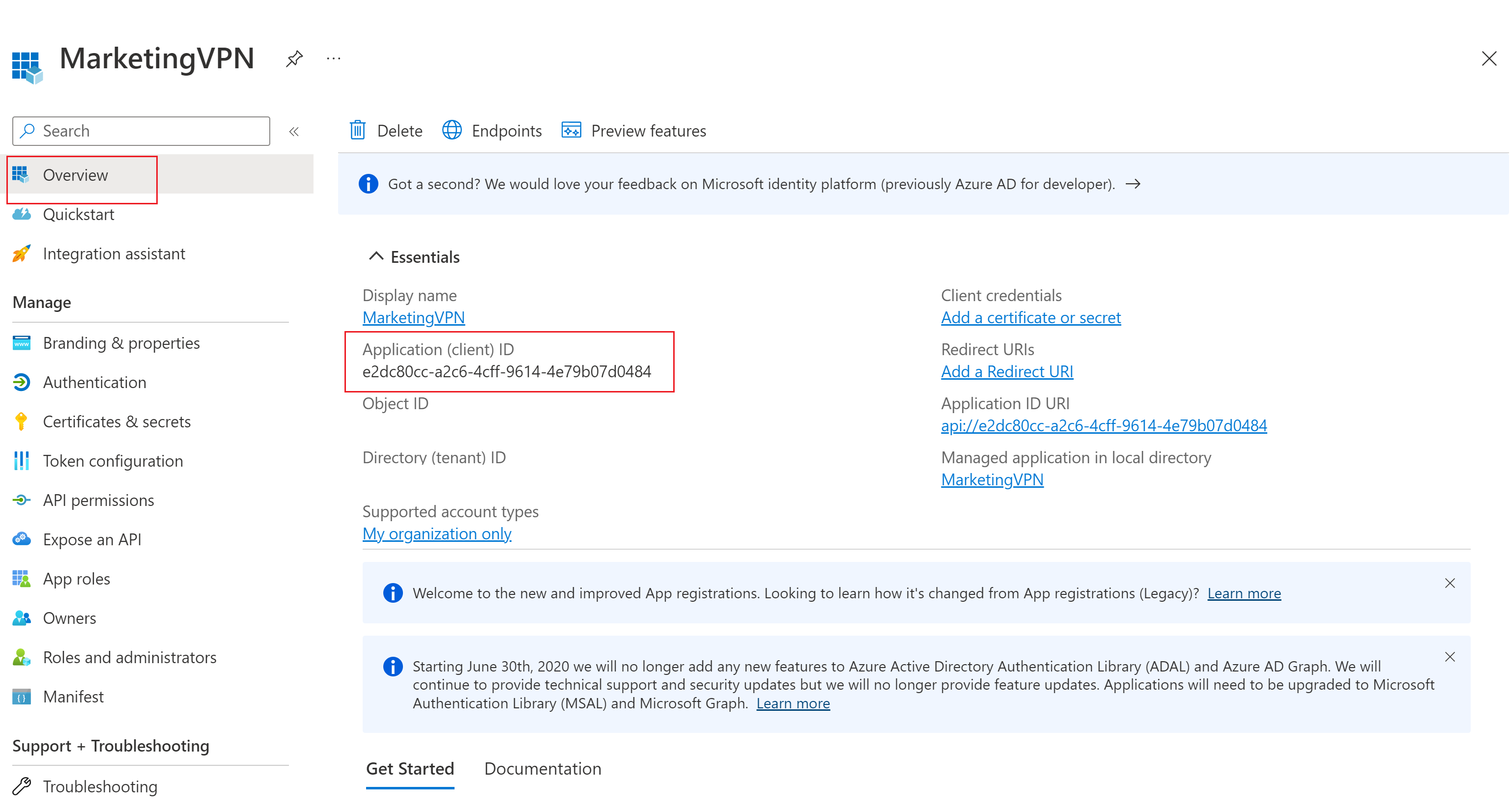This screenshot has height=811, width=1512.
Task: Click the Troubleshooting wrench icon
Action: tap(21, 786)
